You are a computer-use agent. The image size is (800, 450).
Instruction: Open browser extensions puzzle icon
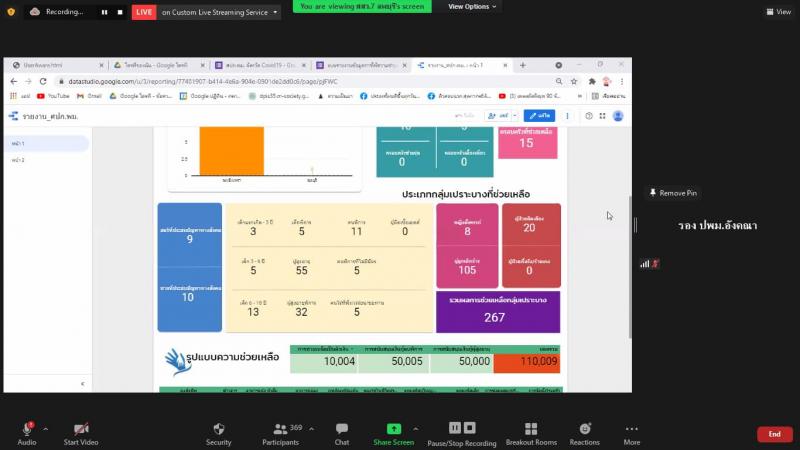592,81
